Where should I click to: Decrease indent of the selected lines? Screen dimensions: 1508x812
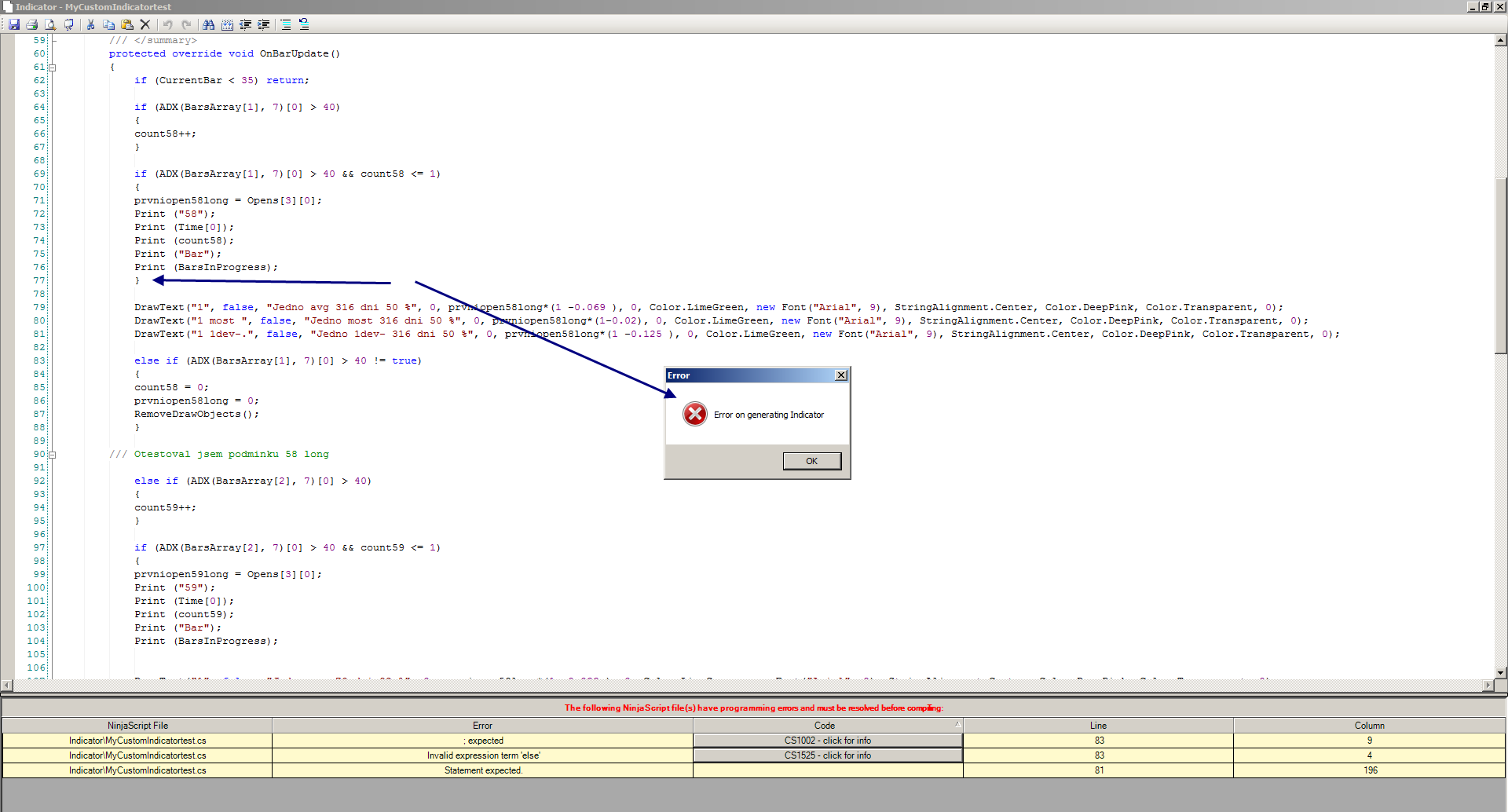tap(245, 24)
